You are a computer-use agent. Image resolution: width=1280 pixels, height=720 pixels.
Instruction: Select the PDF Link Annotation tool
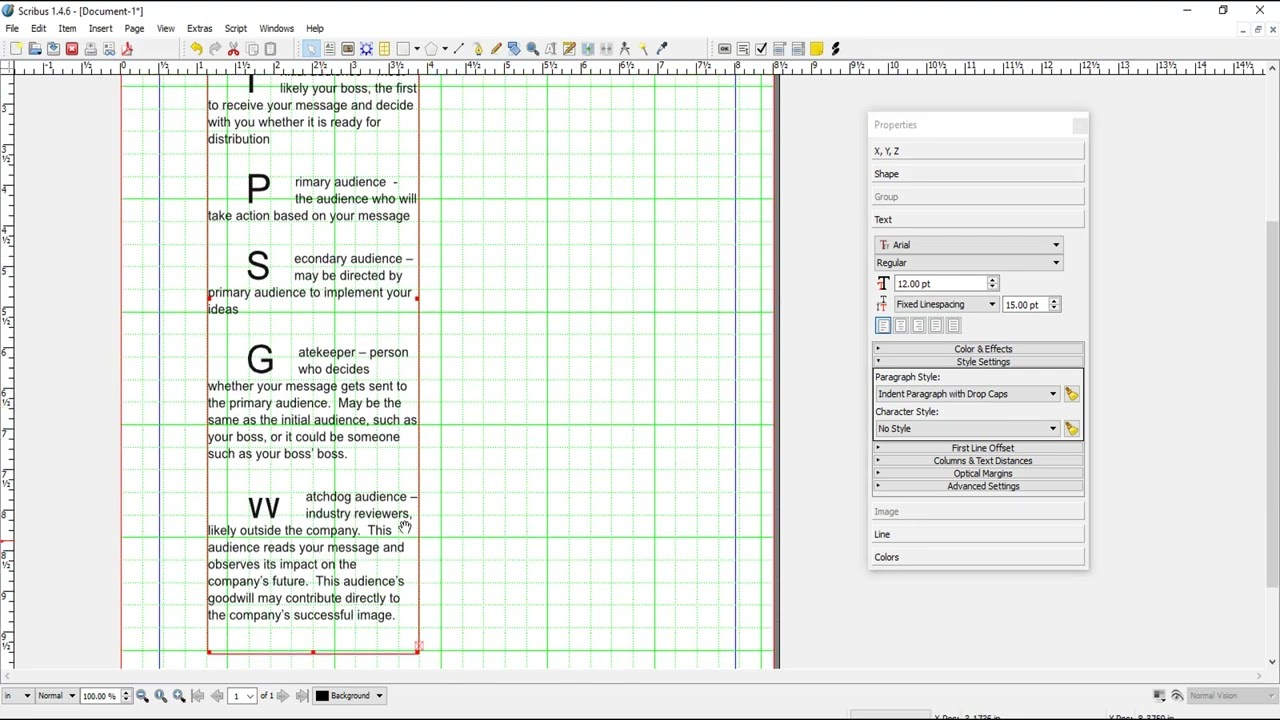click(x=836, y=49)
